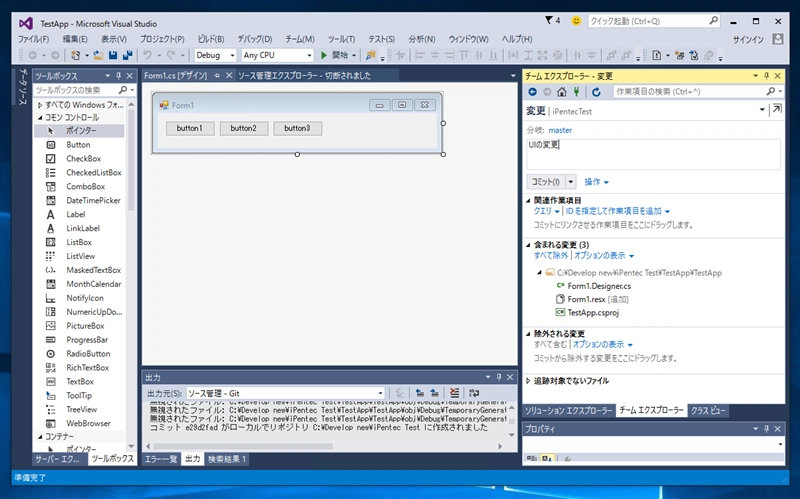Viewport: 800px width, 499px height.
Task: Open the デバッグ(D) menu
Action: pyautogui.click(x=255, y=39)
